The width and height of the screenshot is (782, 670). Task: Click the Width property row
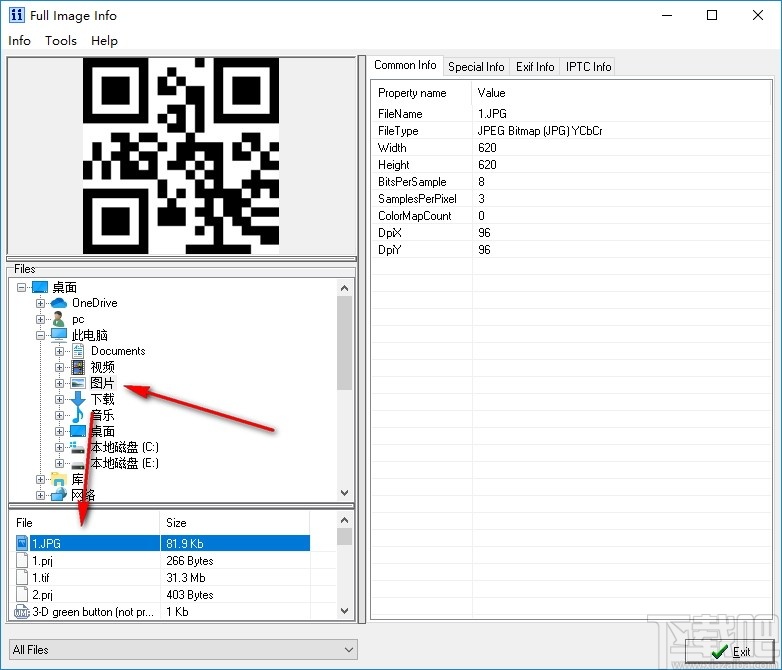point(572,148)
